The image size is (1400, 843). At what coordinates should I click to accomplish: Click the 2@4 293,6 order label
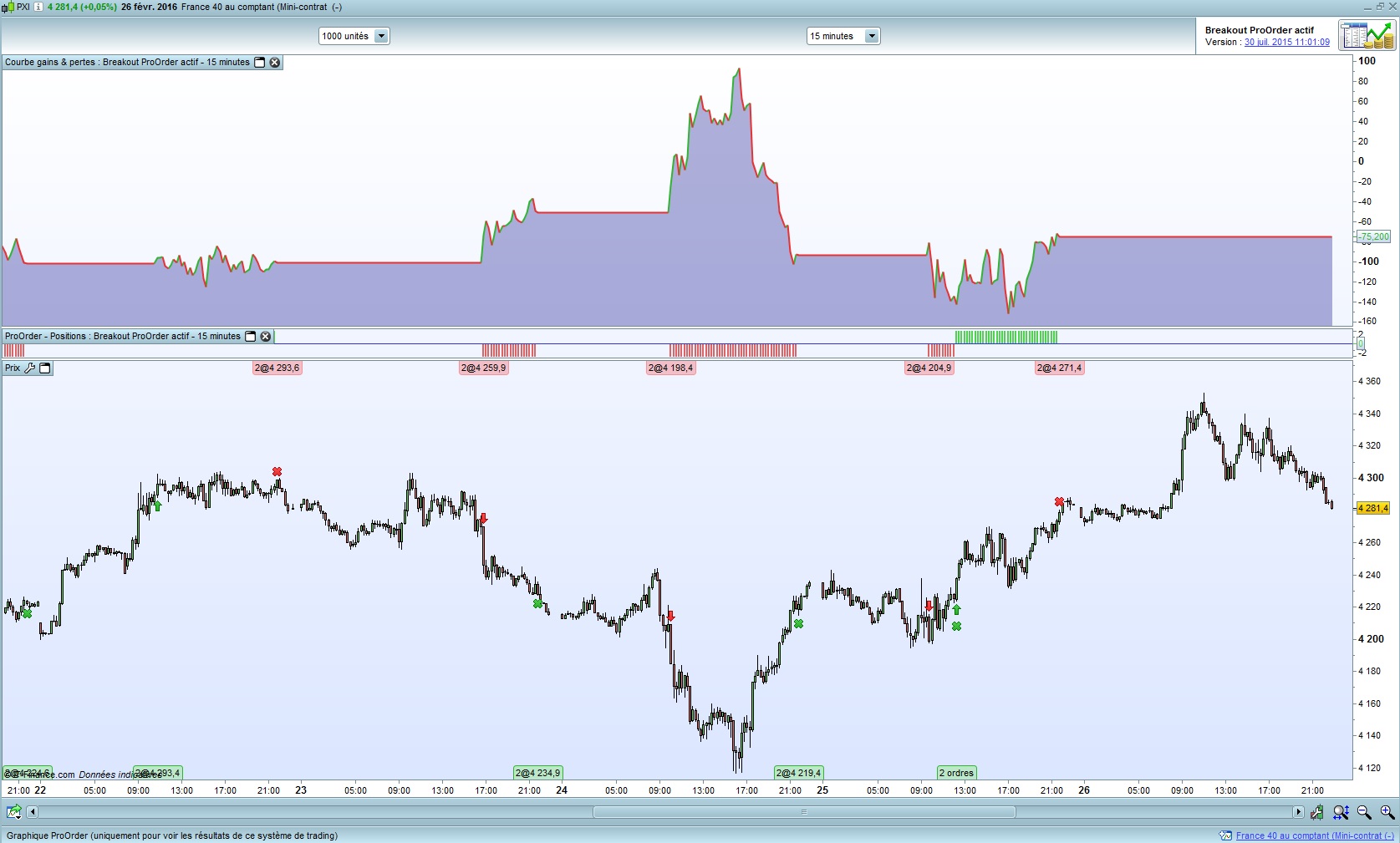click(277, 368)
